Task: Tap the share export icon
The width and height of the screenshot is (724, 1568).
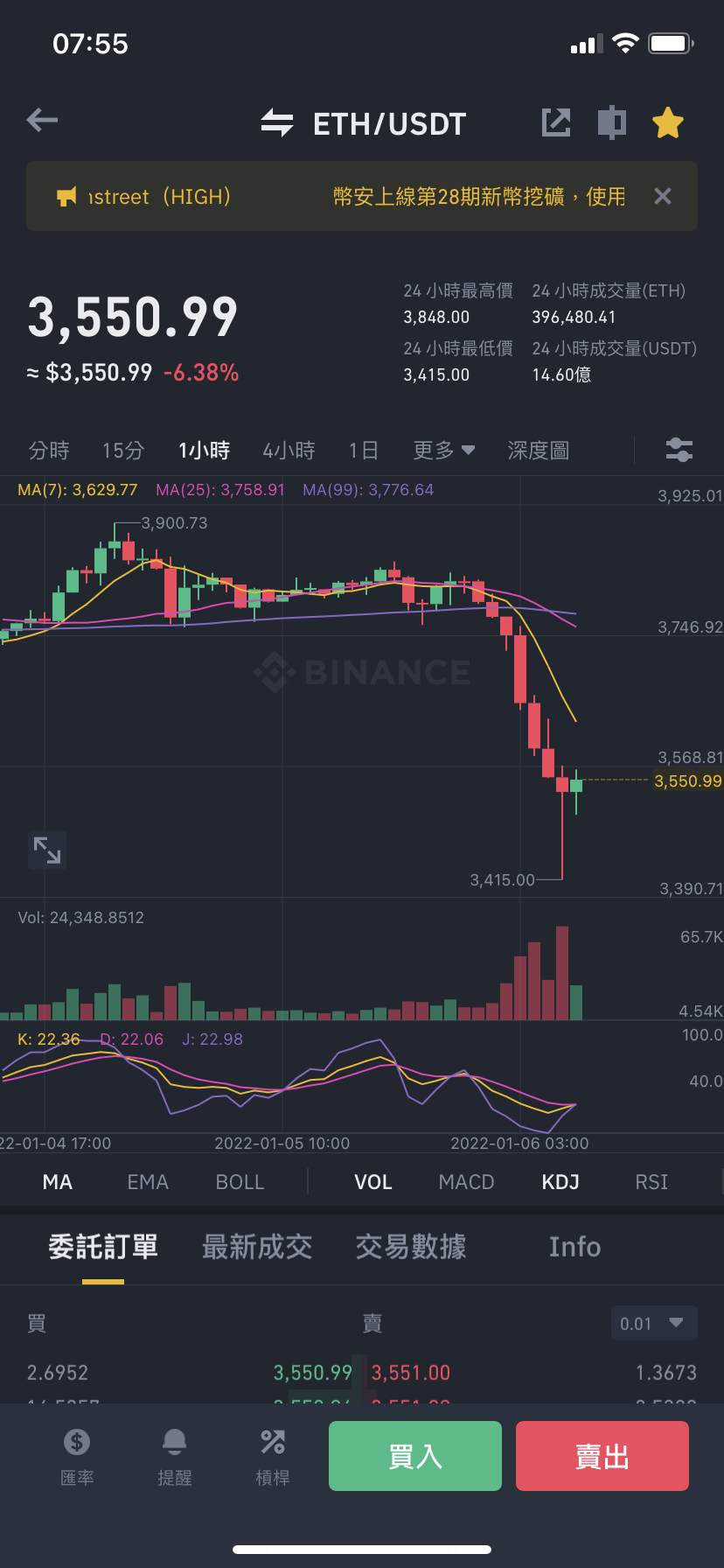Action: pos(556,122)
